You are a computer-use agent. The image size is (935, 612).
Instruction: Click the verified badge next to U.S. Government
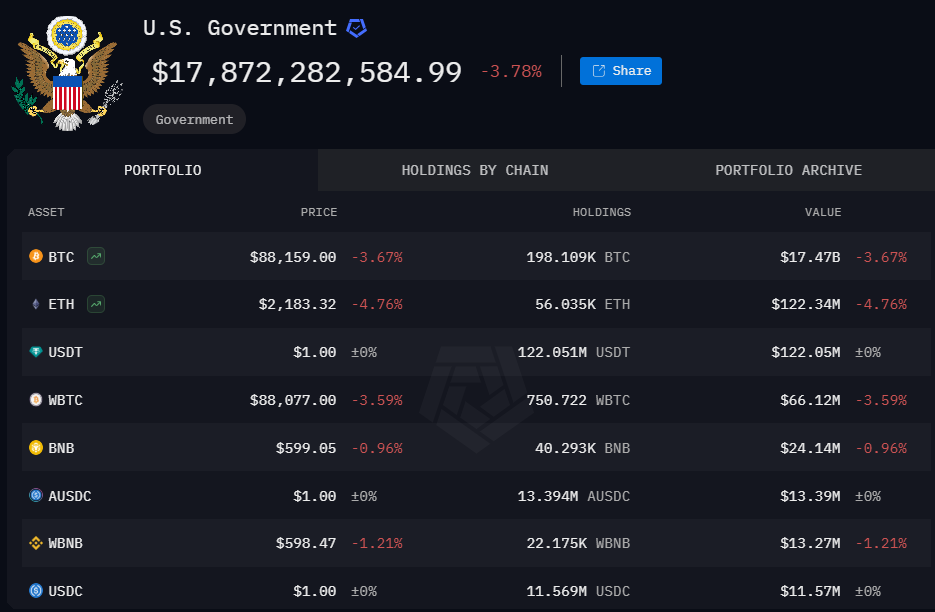point(356,28)
